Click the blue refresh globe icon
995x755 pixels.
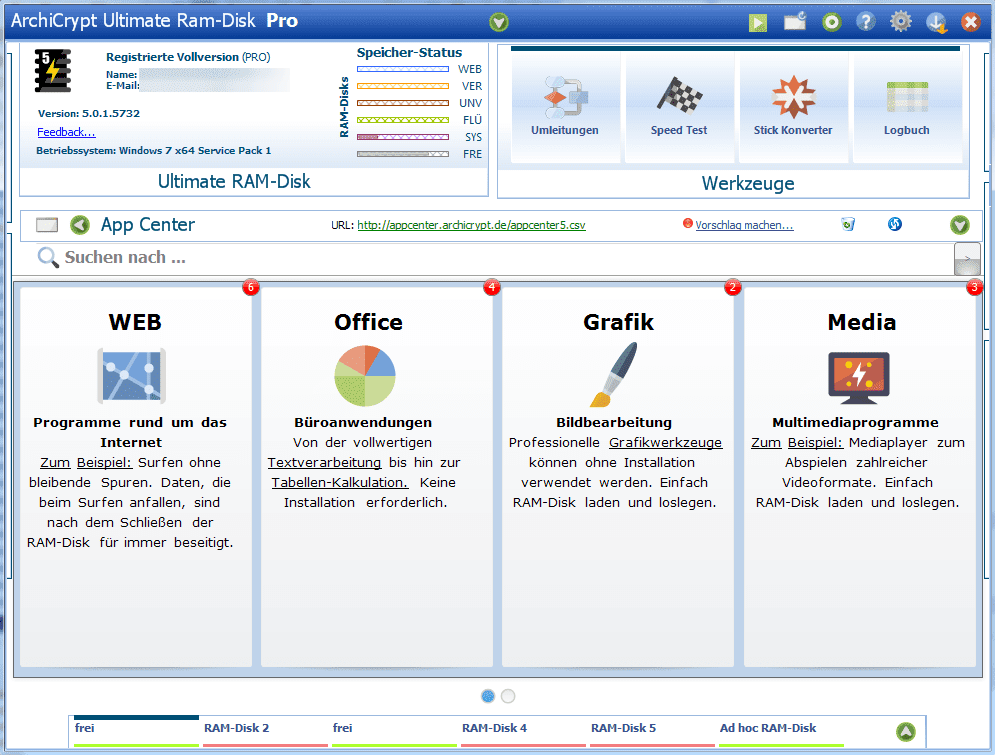[x=895, y=224]
